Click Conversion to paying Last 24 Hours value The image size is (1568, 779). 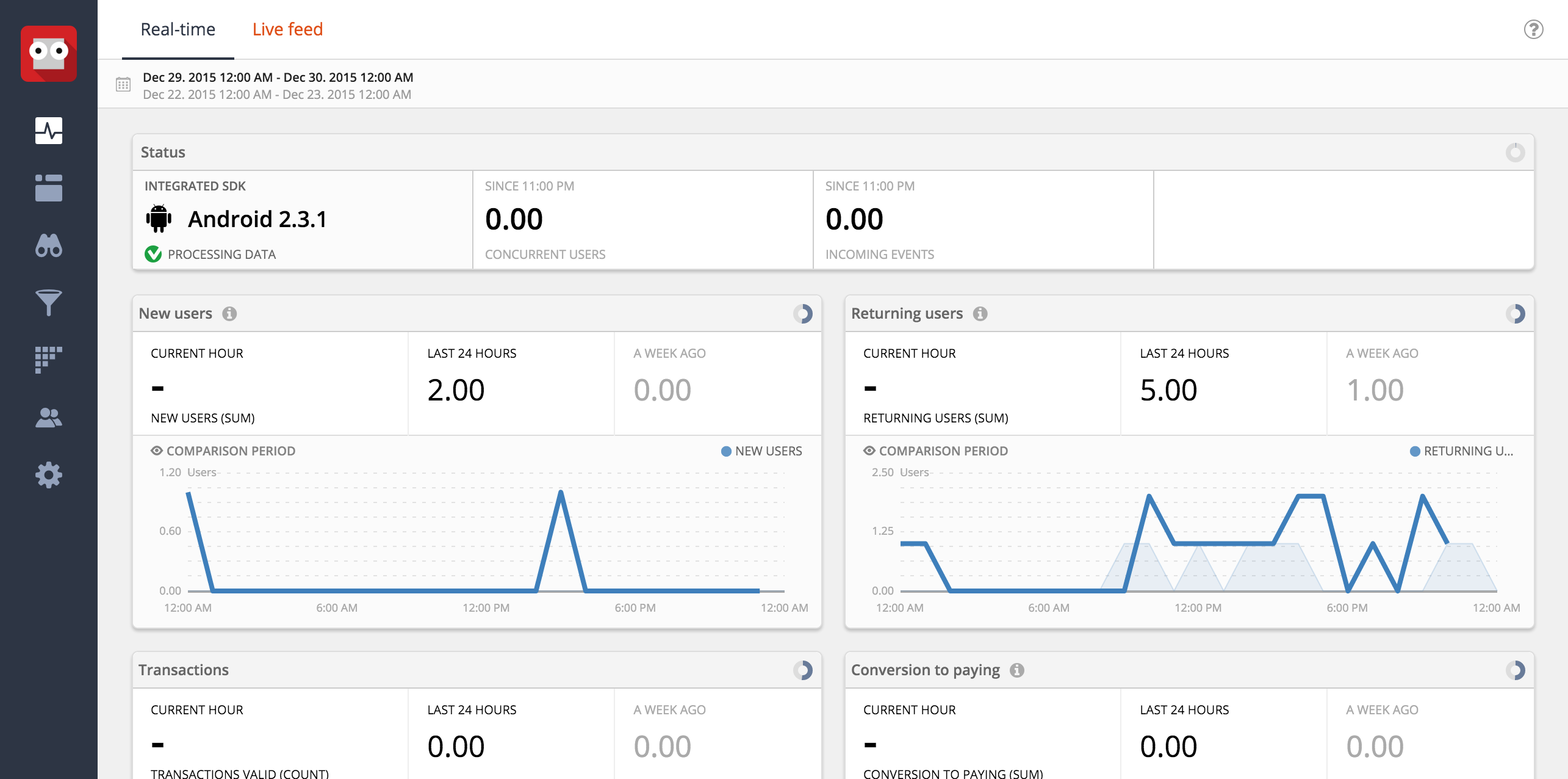[x=1168, y=747]
